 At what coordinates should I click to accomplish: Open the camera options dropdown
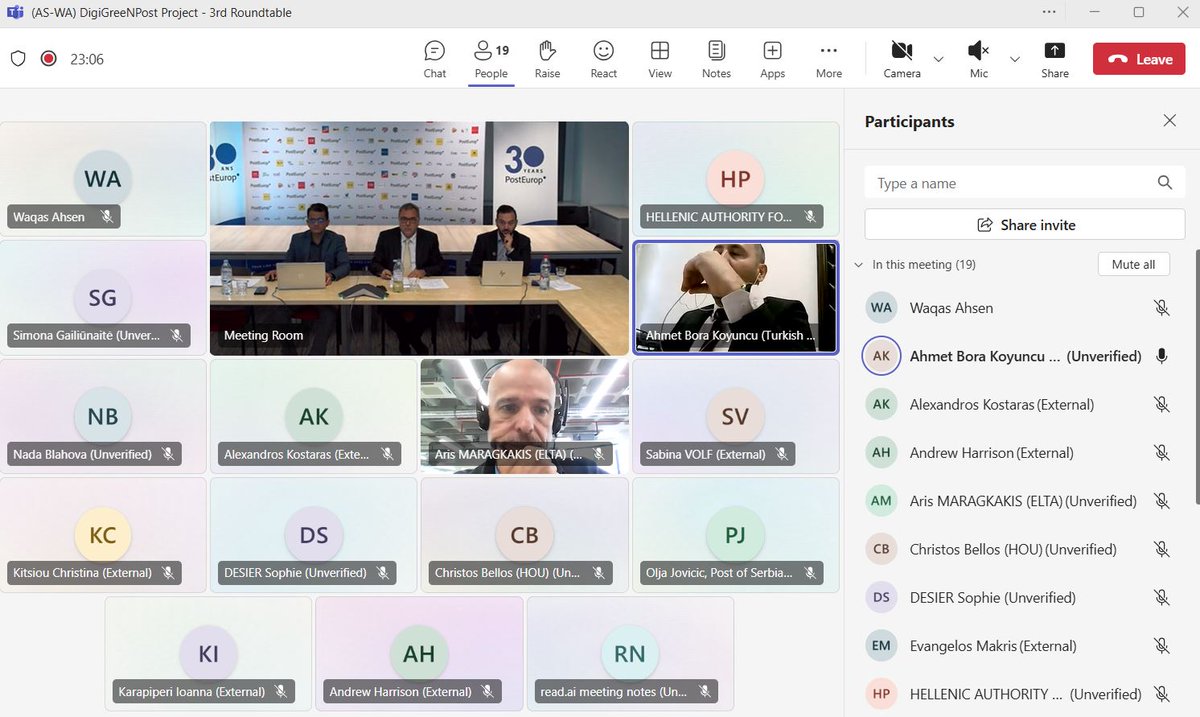pos(938,60)
